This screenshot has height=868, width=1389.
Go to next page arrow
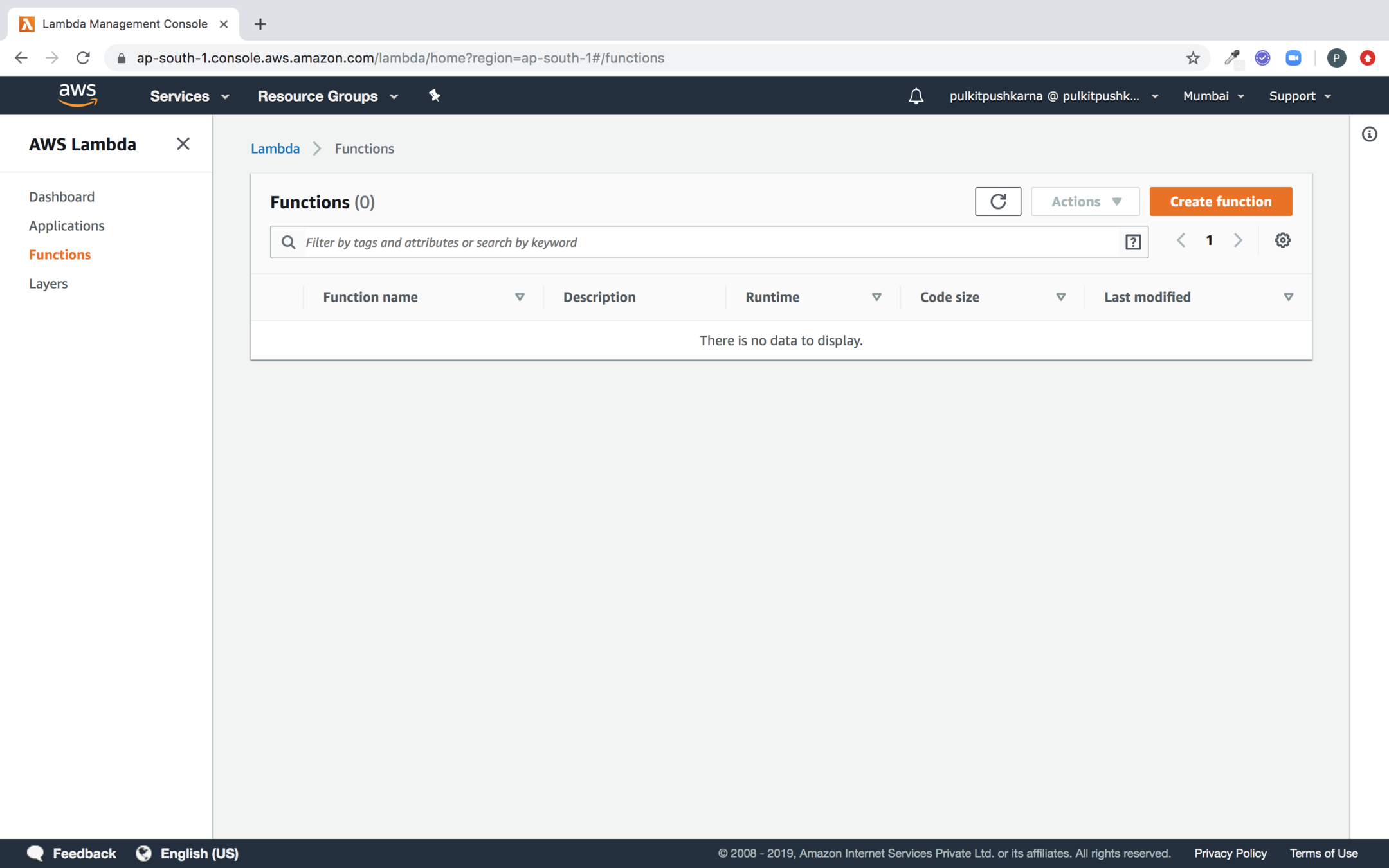tap(1238, 240)
